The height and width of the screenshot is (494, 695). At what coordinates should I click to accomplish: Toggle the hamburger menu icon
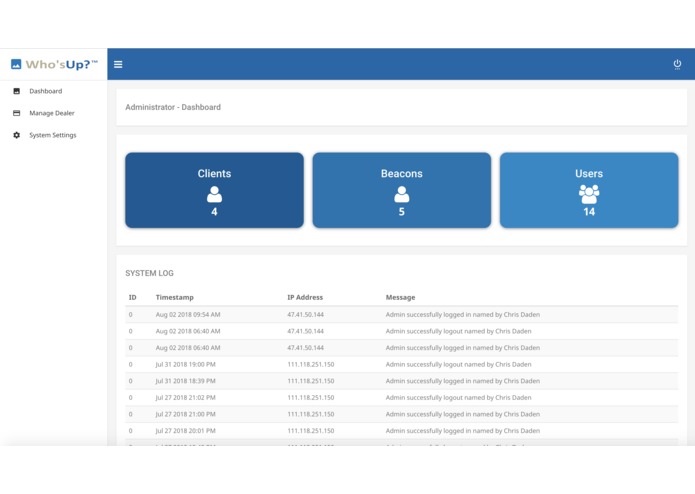tap(118, 64)
